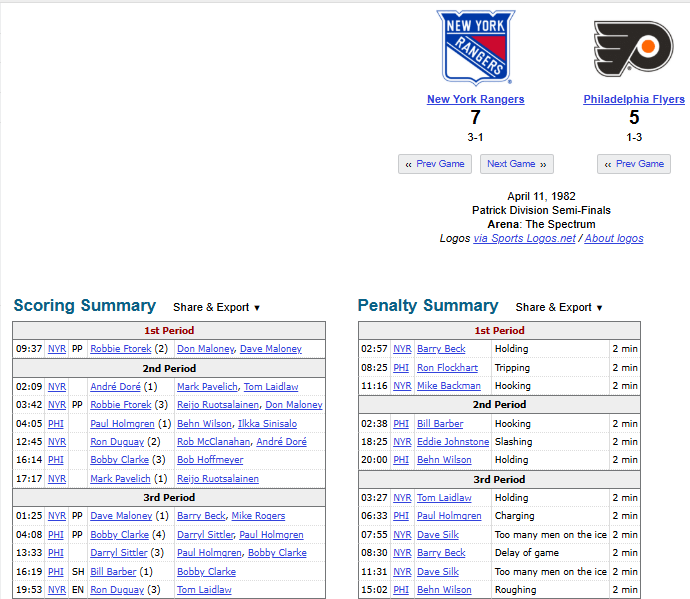Open Don Maloney assist link at 03:42
Screen dimensions: 690x599
[294, 405]
